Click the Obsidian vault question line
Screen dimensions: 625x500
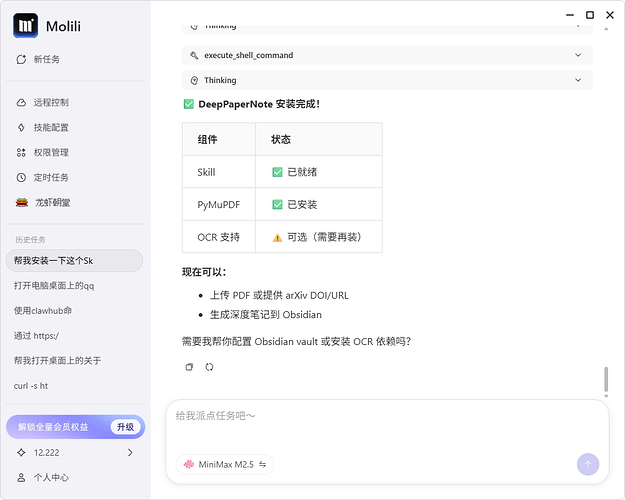click(296, 342)
